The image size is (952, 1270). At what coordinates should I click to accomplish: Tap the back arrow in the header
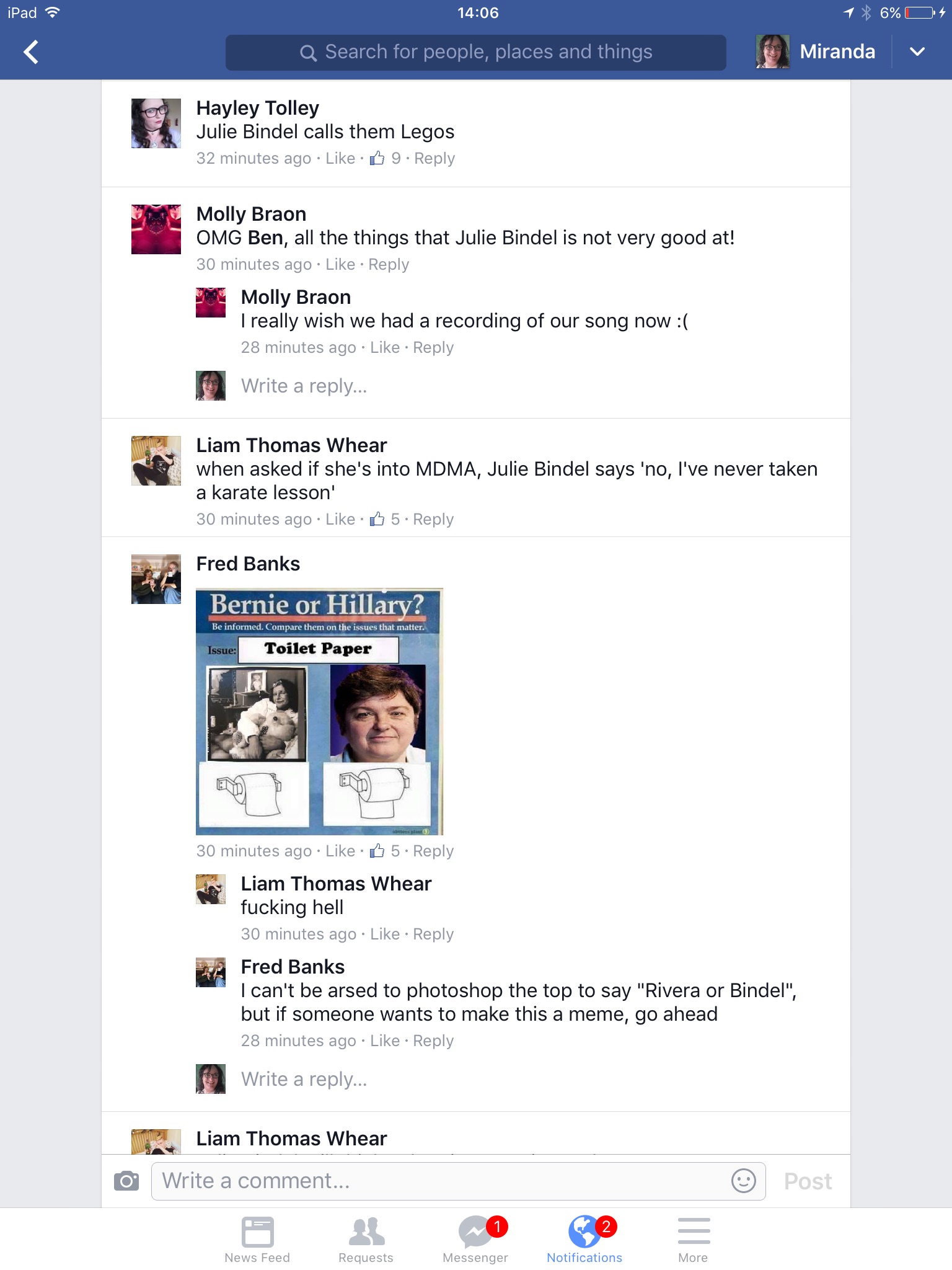click(x=31, y=52)
